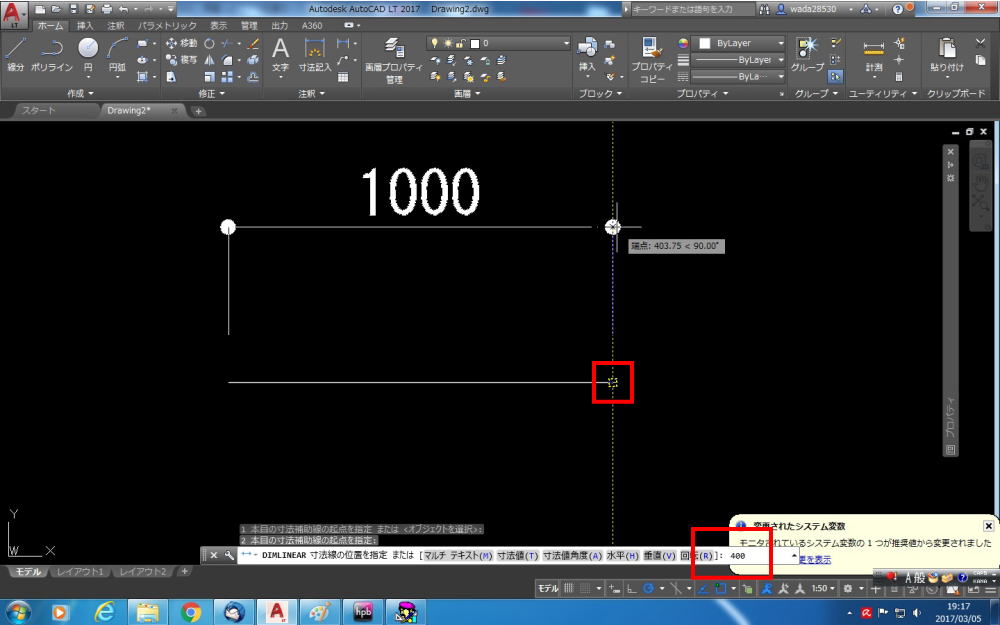Toggle group selection mode button
The height and width of the screenshot is (625, 1000).
click(x=835, y=77)
